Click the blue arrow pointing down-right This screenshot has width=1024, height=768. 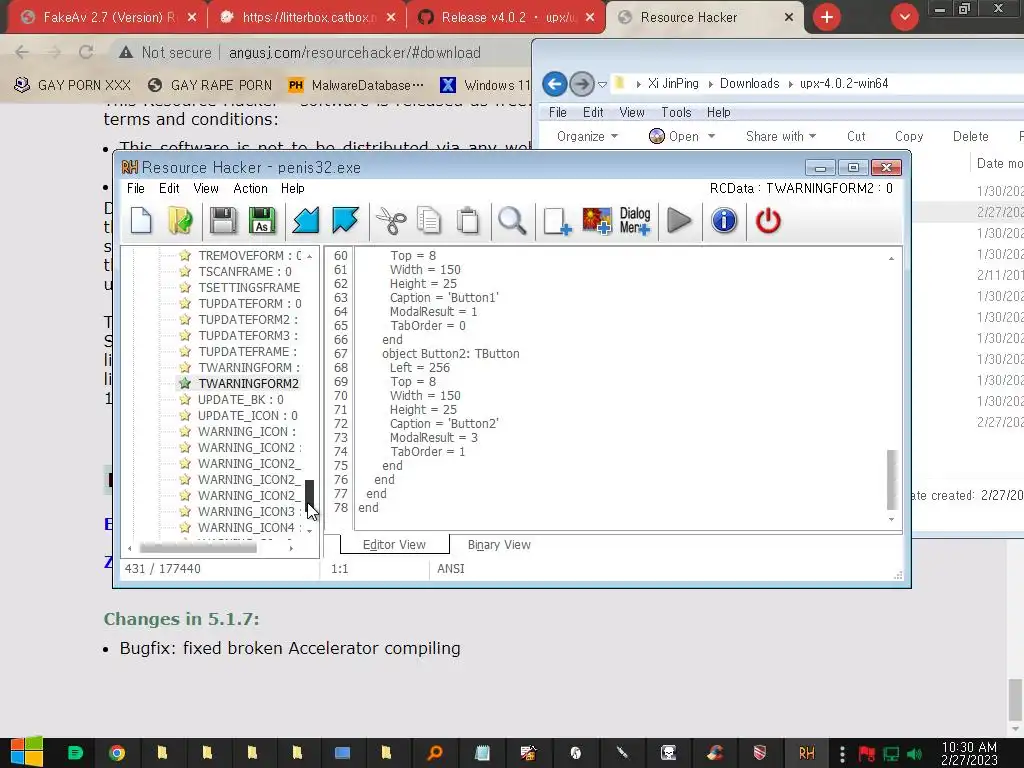click(x=345, y=221)
